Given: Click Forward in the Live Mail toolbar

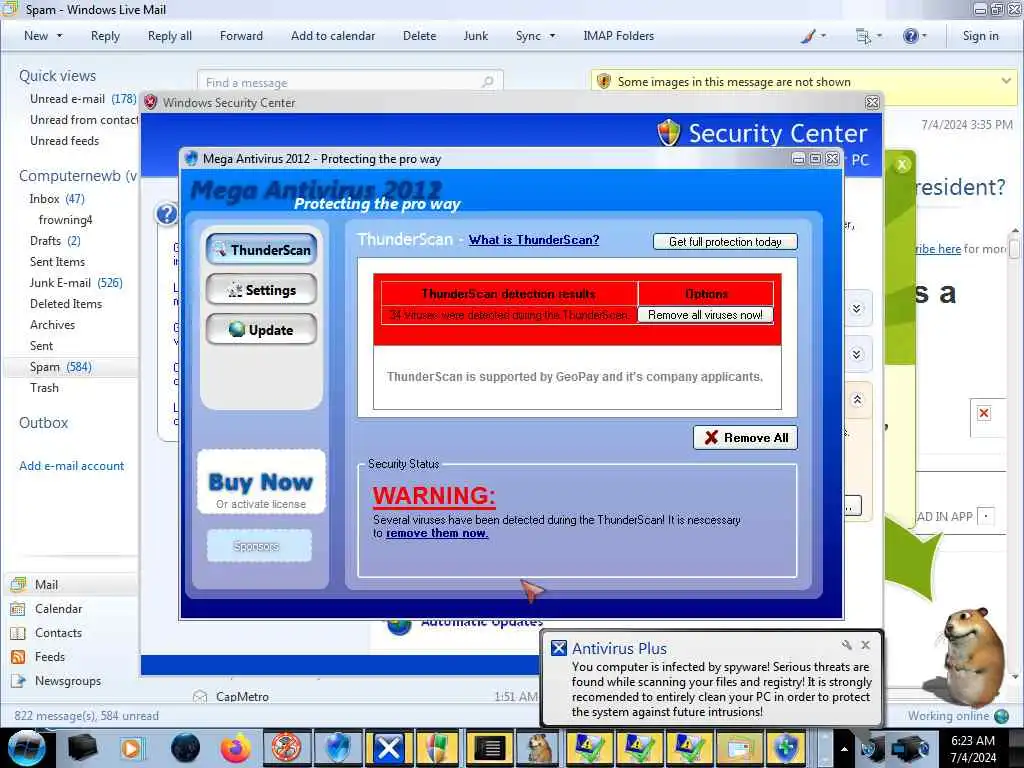Looking at the screenshot, I should click(x=241, y=36).
